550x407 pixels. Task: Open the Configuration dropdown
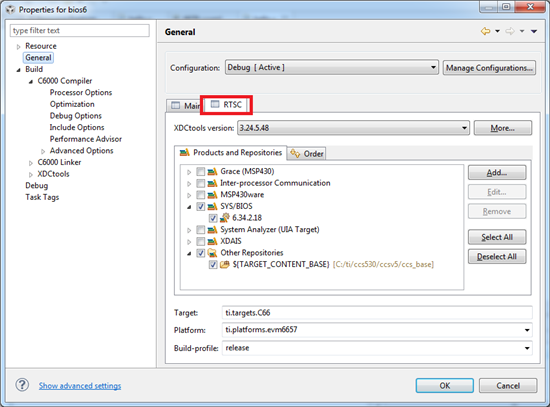click(332, 67)
